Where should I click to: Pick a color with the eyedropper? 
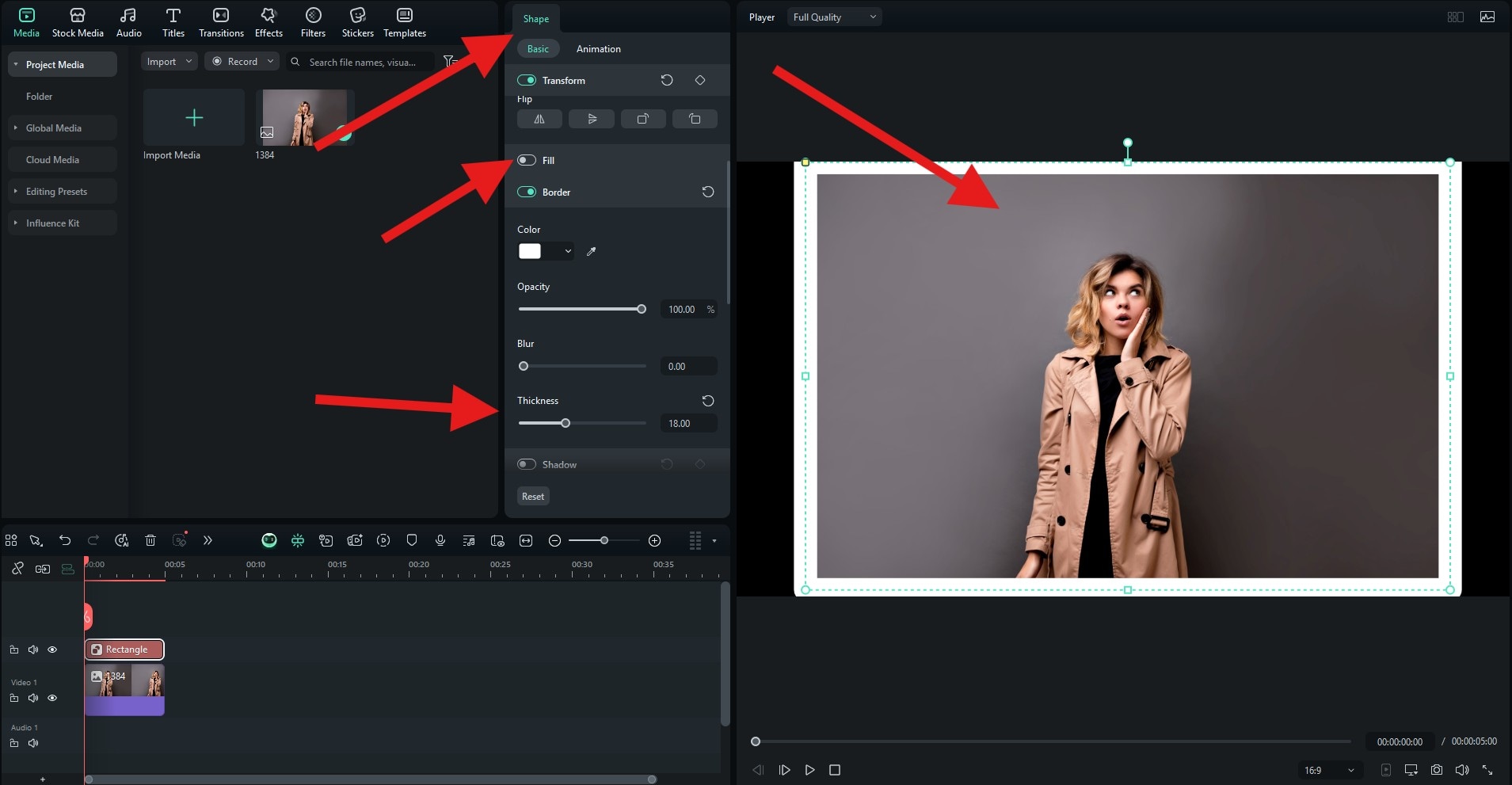(591, 252)
